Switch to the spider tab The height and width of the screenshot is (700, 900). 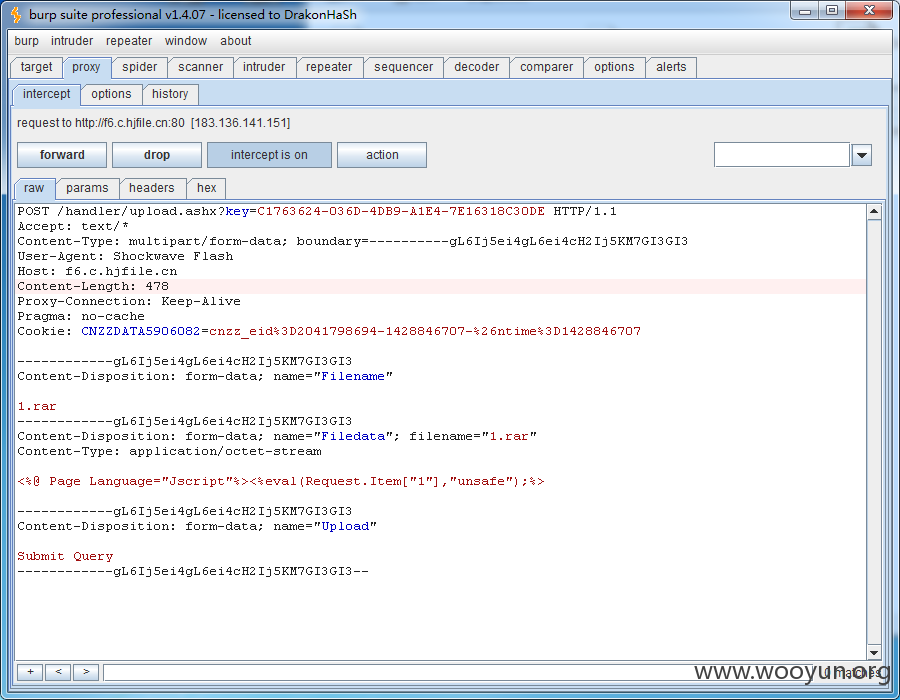point(139,67)
